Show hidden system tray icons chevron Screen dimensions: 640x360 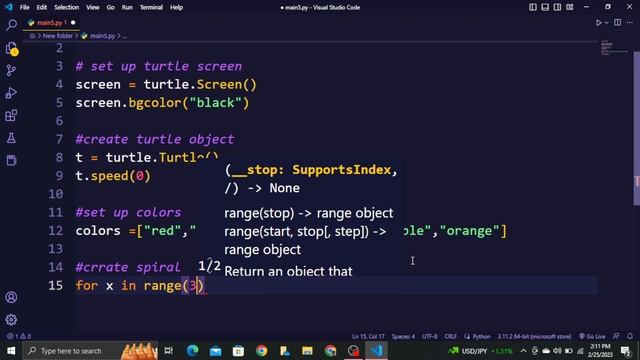tap(523, 351)
